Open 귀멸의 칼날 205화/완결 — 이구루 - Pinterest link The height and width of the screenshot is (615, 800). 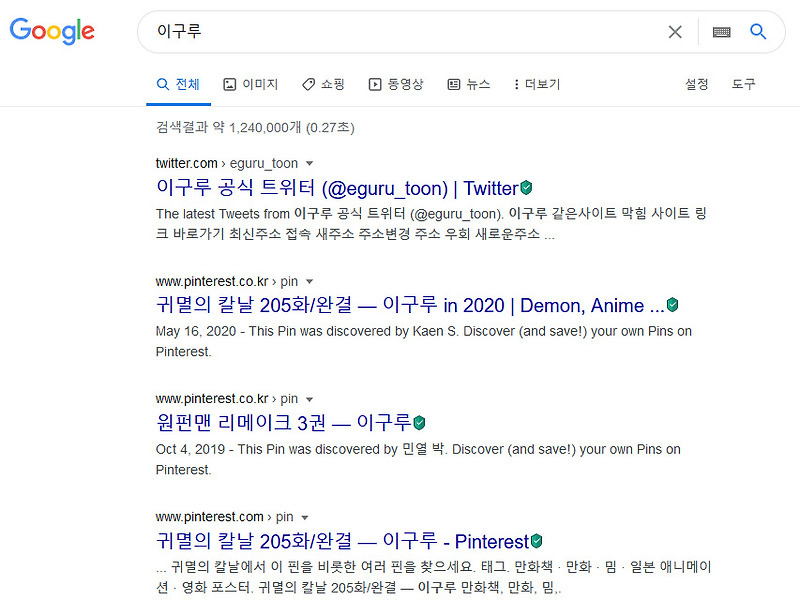tap(342, 541)
